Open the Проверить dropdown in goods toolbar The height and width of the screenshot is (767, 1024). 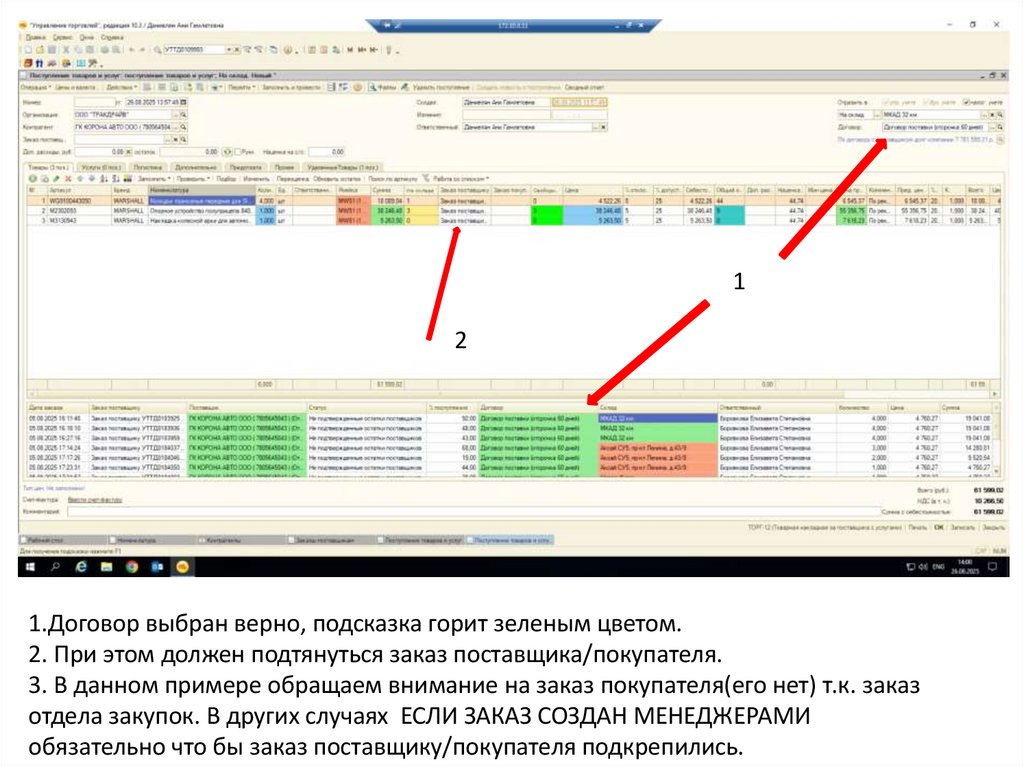[x=194, y=178]
